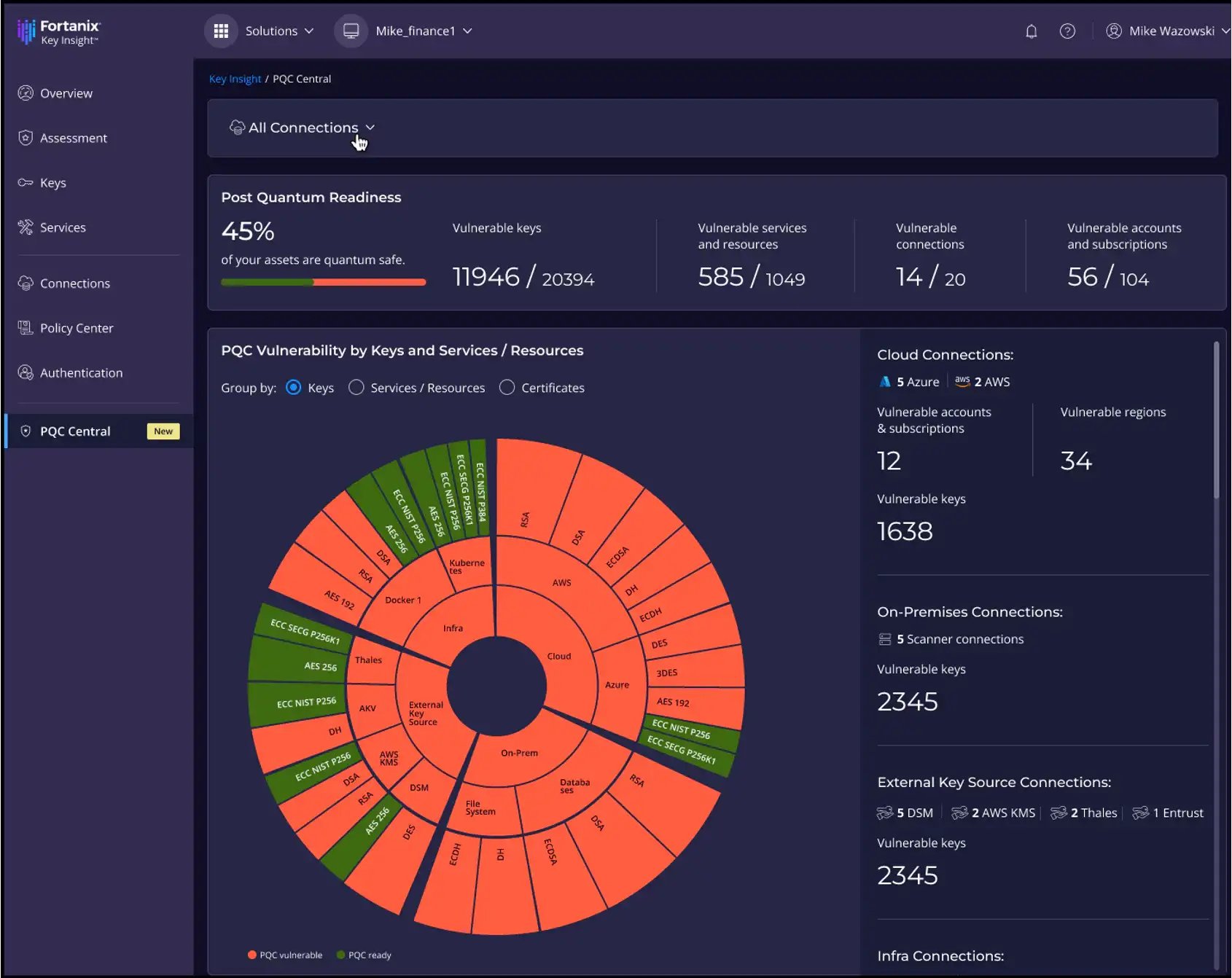Open the PQC Central section
Image resolution: width=1232 pixels, height=978 pixels.
[x=98, y=431]
